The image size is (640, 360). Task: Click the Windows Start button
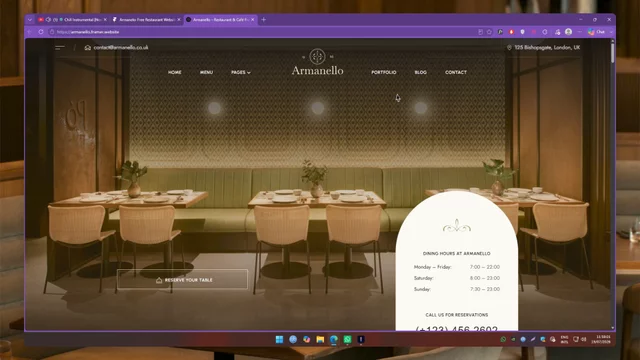pos(279,339)
